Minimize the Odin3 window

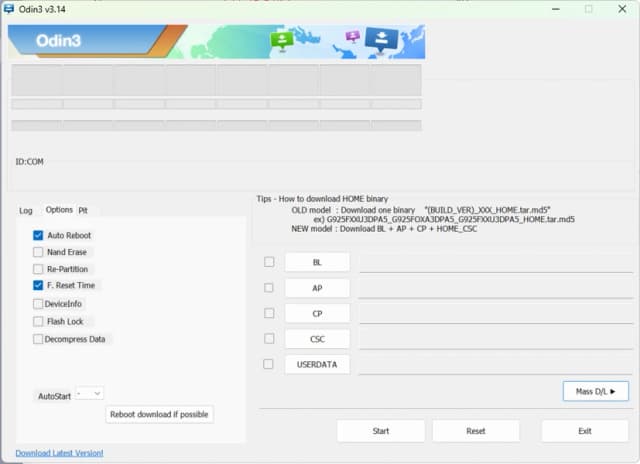point(556,9)
